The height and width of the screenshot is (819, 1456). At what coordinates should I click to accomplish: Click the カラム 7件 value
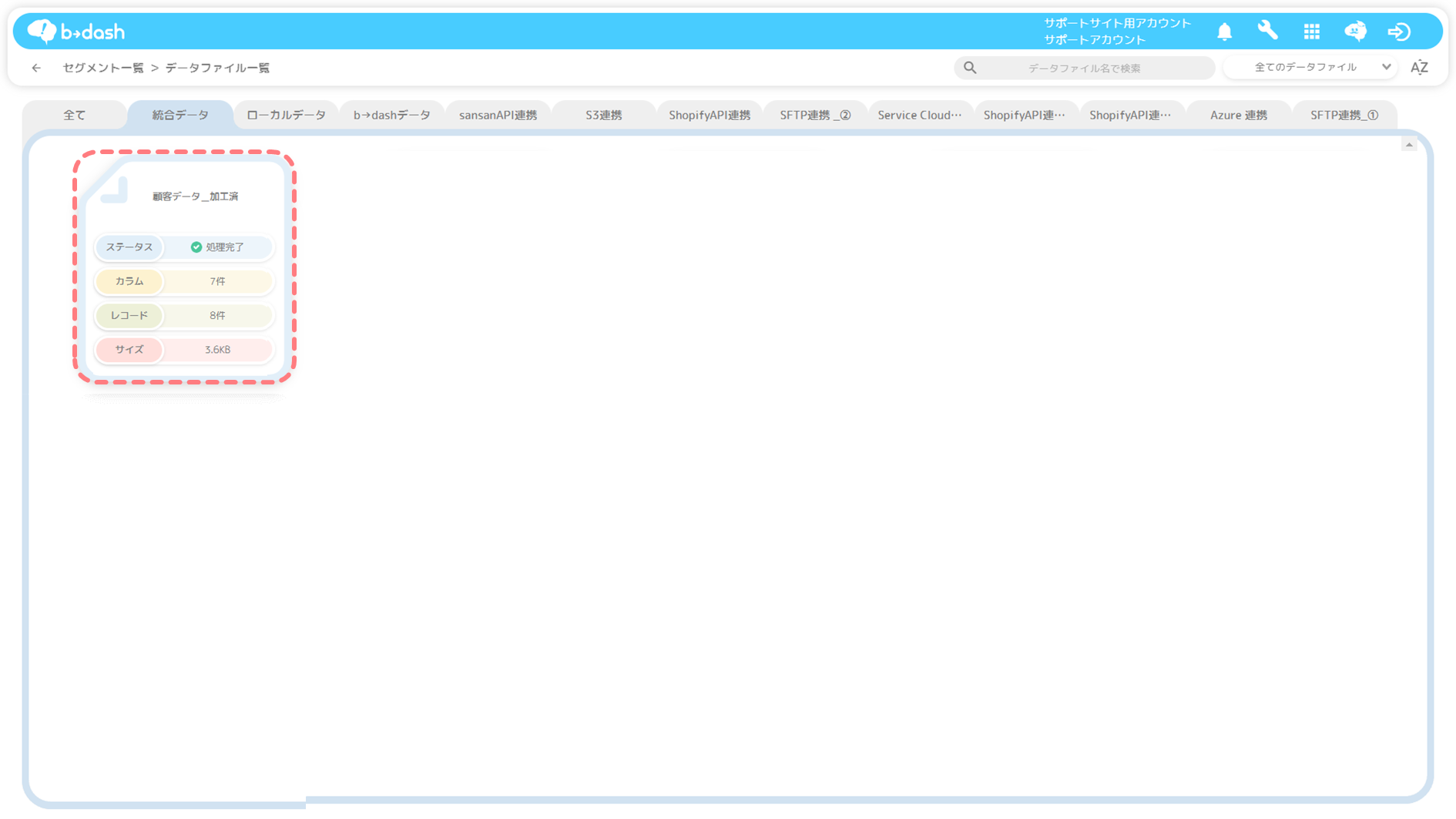(217, 281)
